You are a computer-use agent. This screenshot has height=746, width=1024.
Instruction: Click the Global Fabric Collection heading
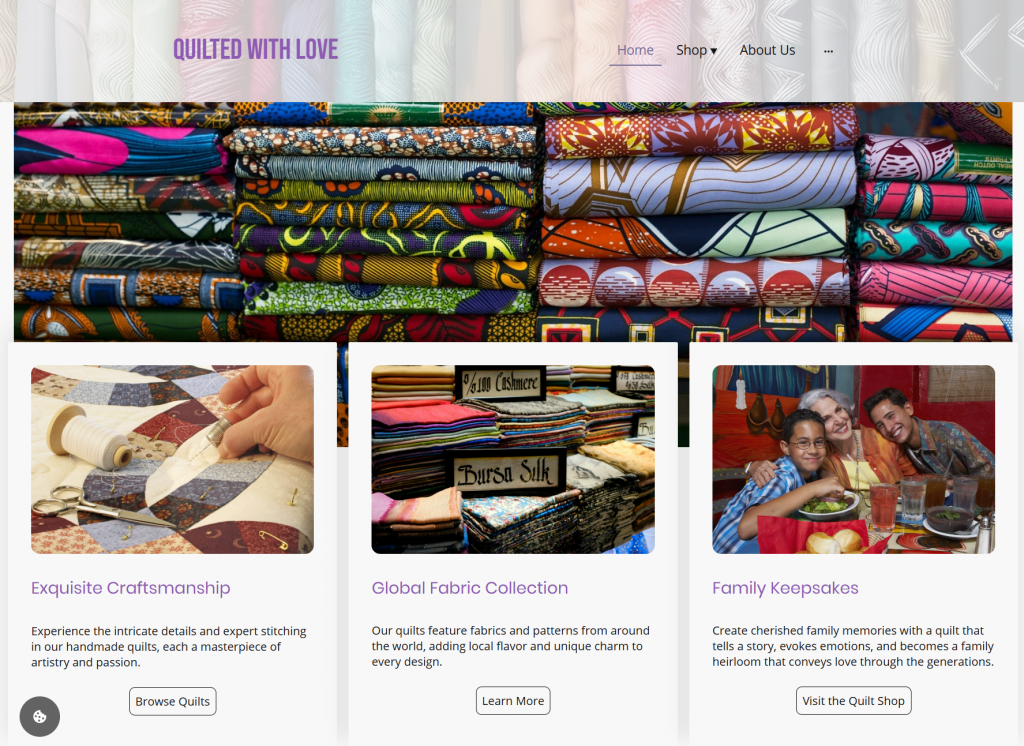point(470,588)
